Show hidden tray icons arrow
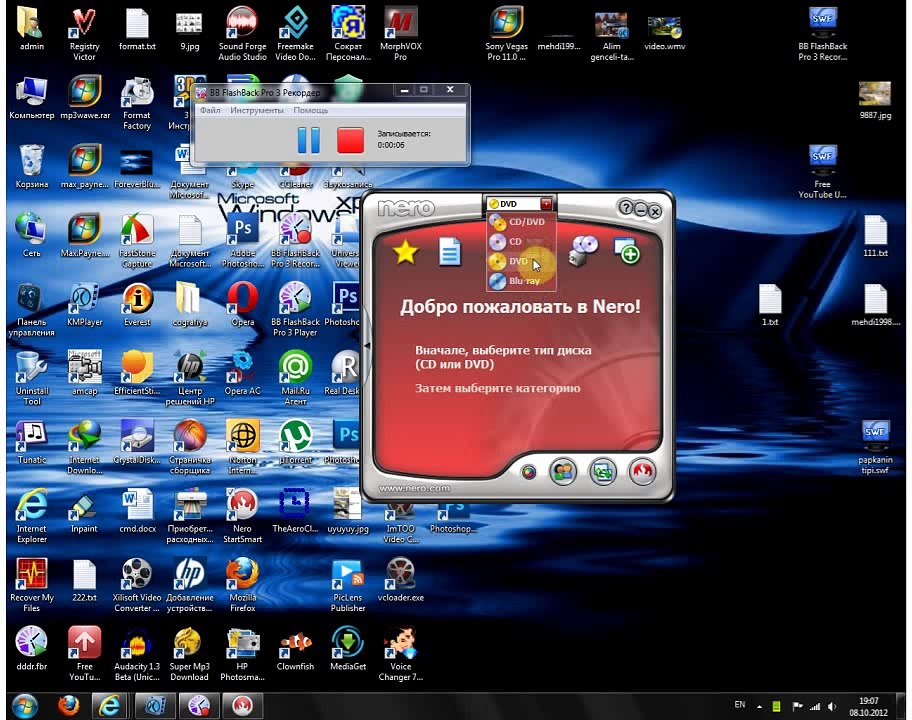 point(759,707)
